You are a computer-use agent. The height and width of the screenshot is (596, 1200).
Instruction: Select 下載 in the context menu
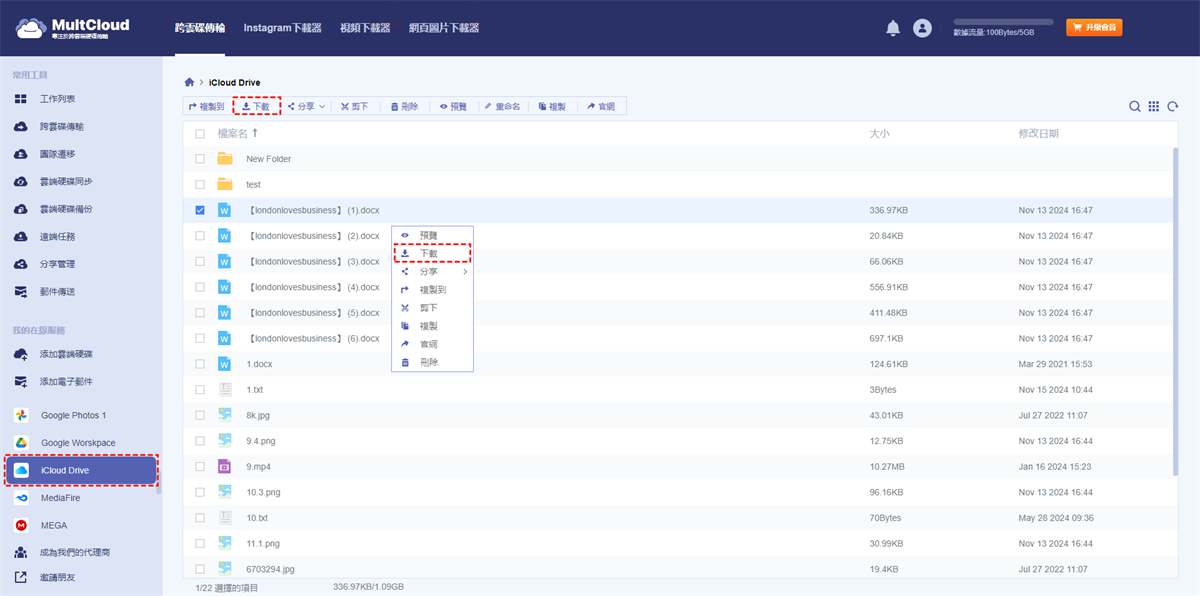[x=428, y=254]
